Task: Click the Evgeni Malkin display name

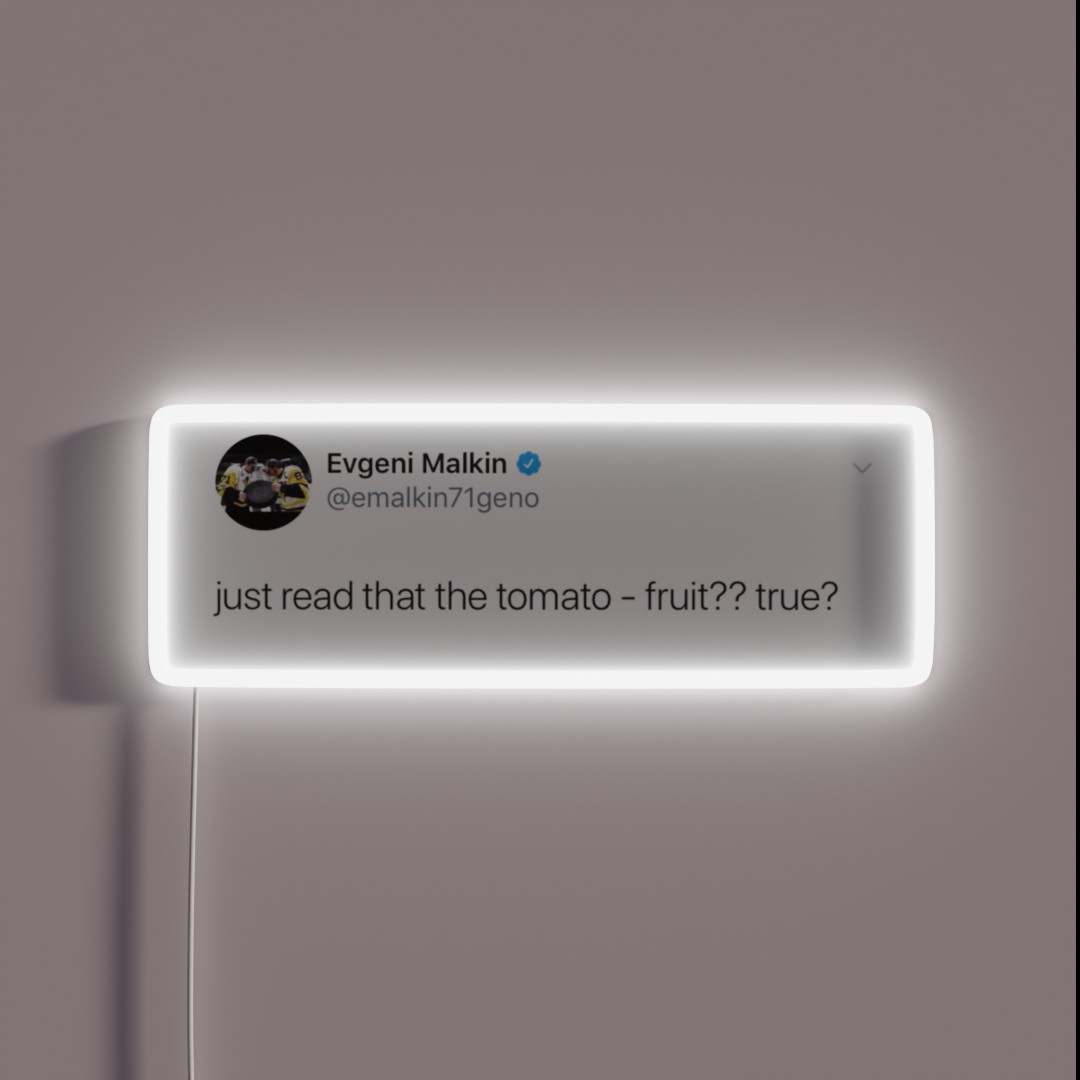Action: [416, 464]
